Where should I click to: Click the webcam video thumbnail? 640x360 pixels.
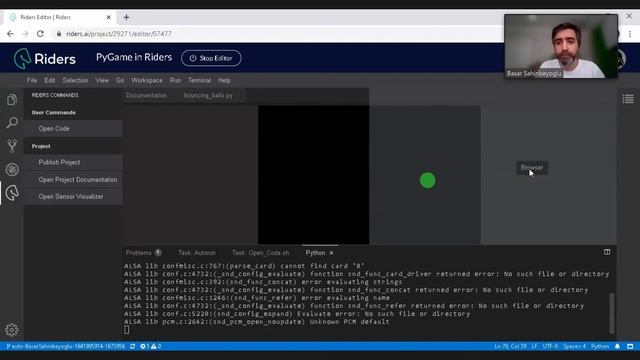coord(561,46)
